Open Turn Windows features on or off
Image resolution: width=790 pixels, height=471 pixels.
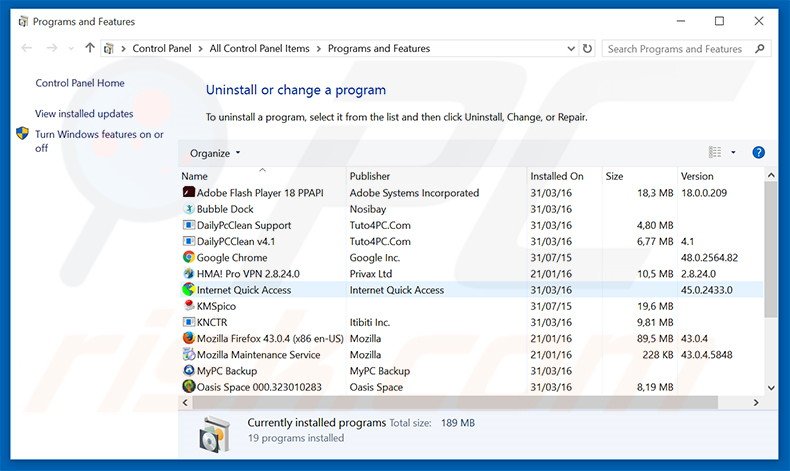(x=99, y=141)
